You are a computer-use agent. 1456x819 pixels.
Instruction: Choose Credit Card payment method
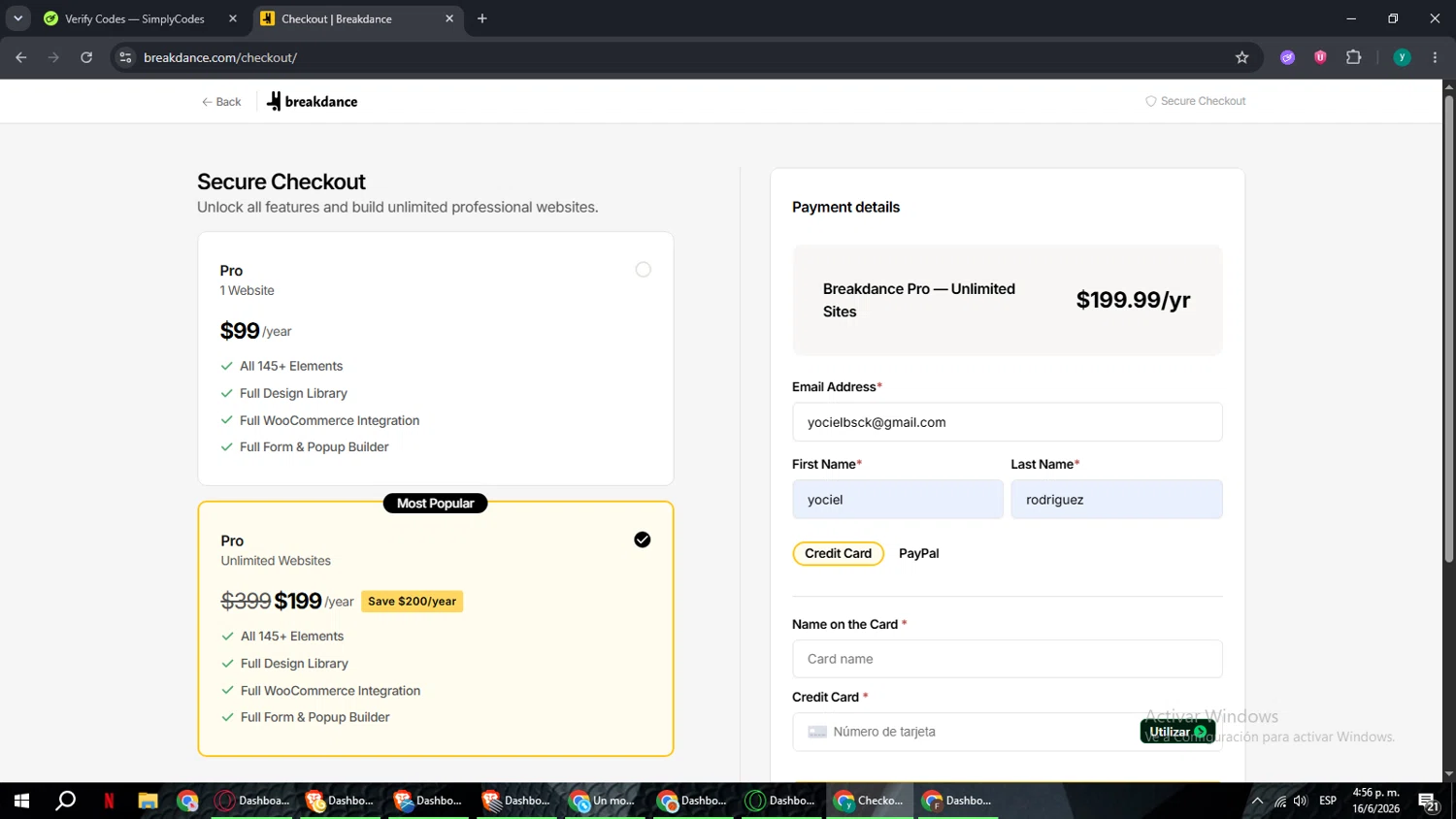tap(838, 553)
